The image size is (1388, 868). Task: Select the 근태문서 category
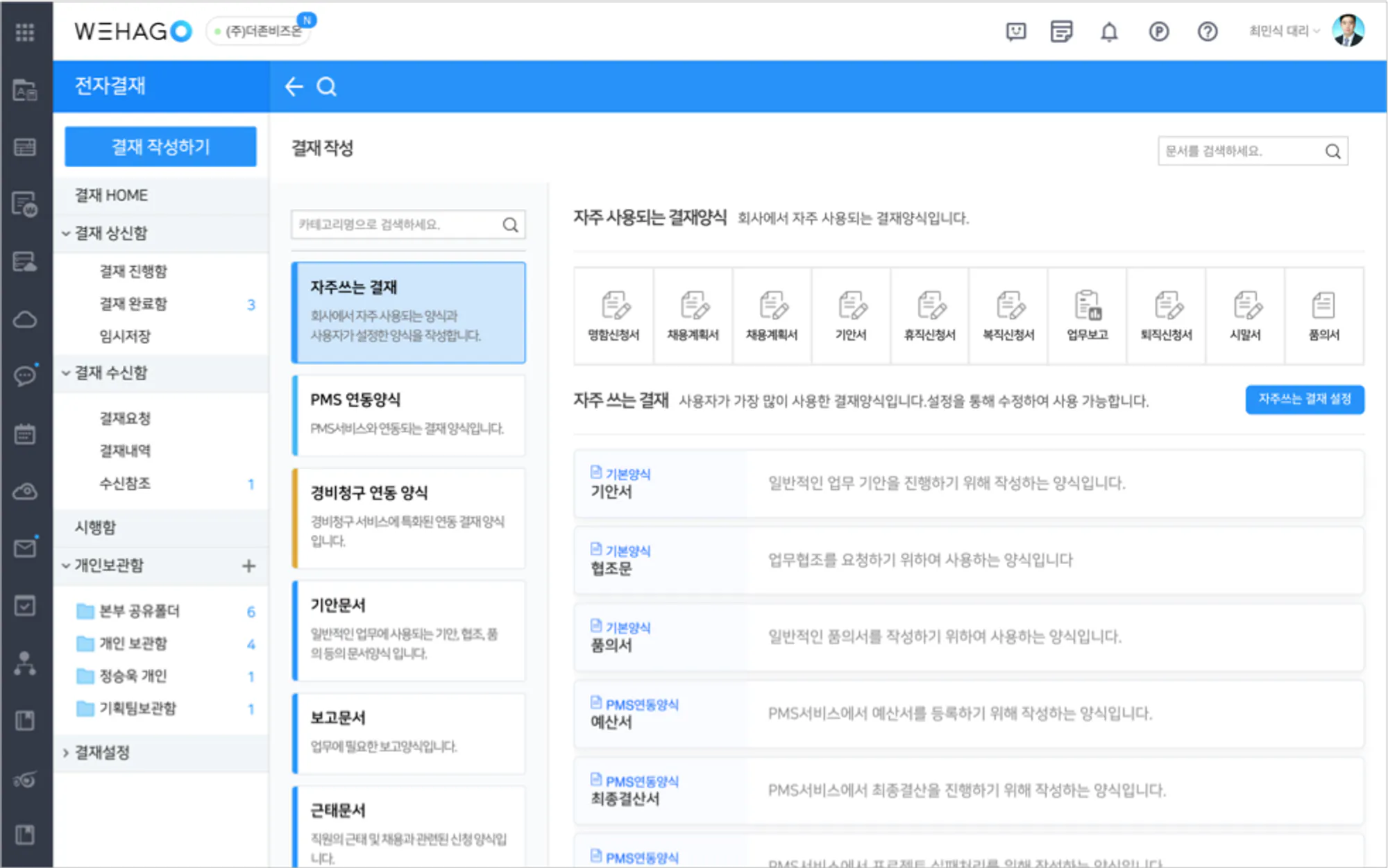tap(409, 827)
